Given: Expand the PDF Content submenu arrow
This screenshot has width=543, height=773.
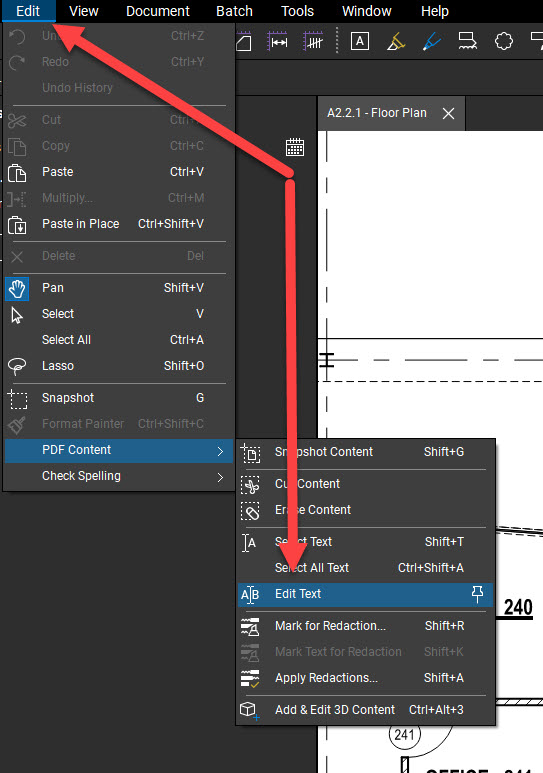Looking at the screenshot, I should point(220,451).
